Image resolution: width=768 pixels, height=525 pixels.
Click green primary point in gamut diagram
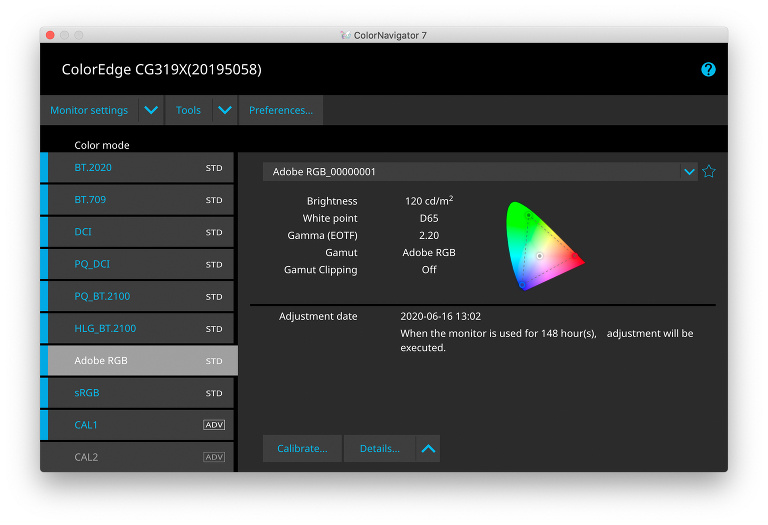528,215
